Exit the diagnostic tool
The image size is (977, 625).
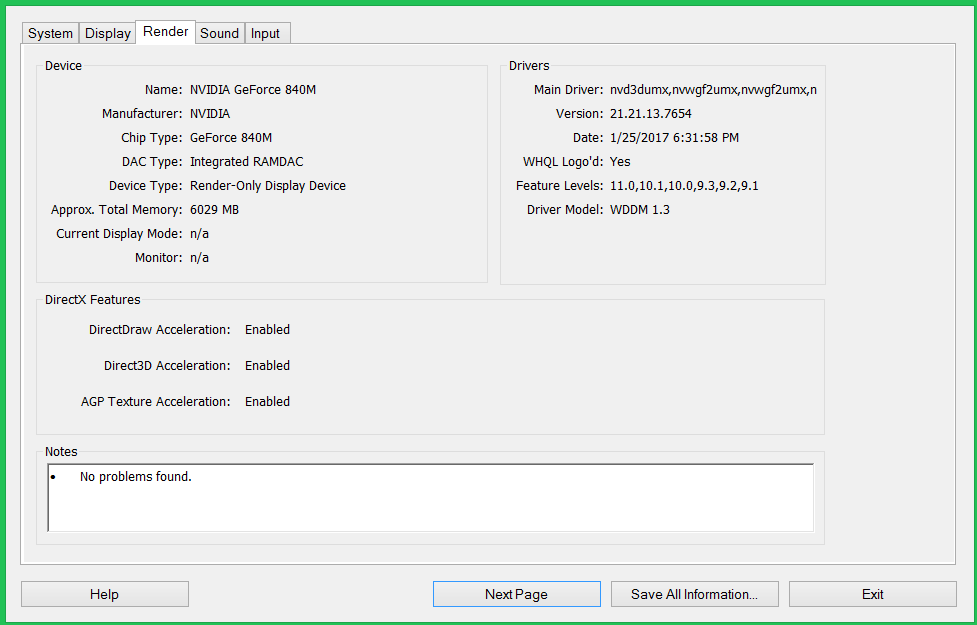(872, 594)
